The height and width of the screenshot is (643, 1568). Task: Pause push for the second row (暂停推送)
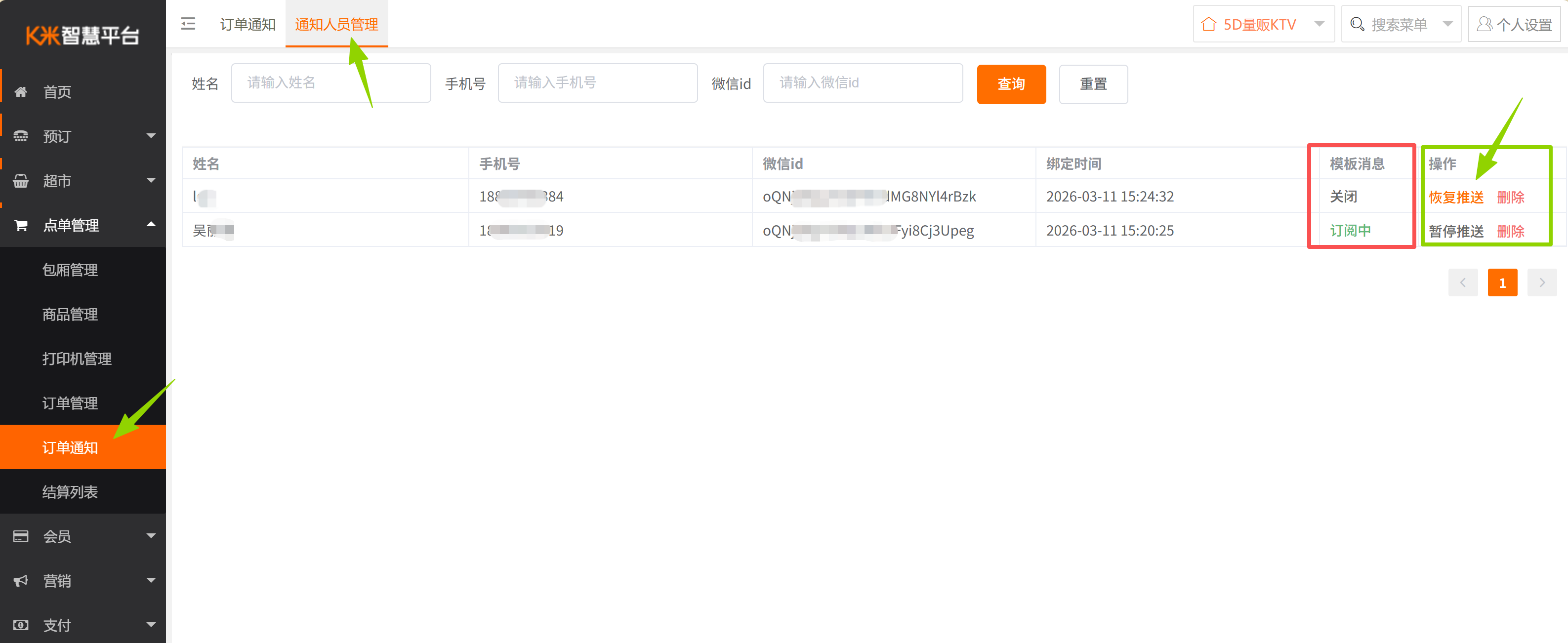click(x=1456, y=231)
